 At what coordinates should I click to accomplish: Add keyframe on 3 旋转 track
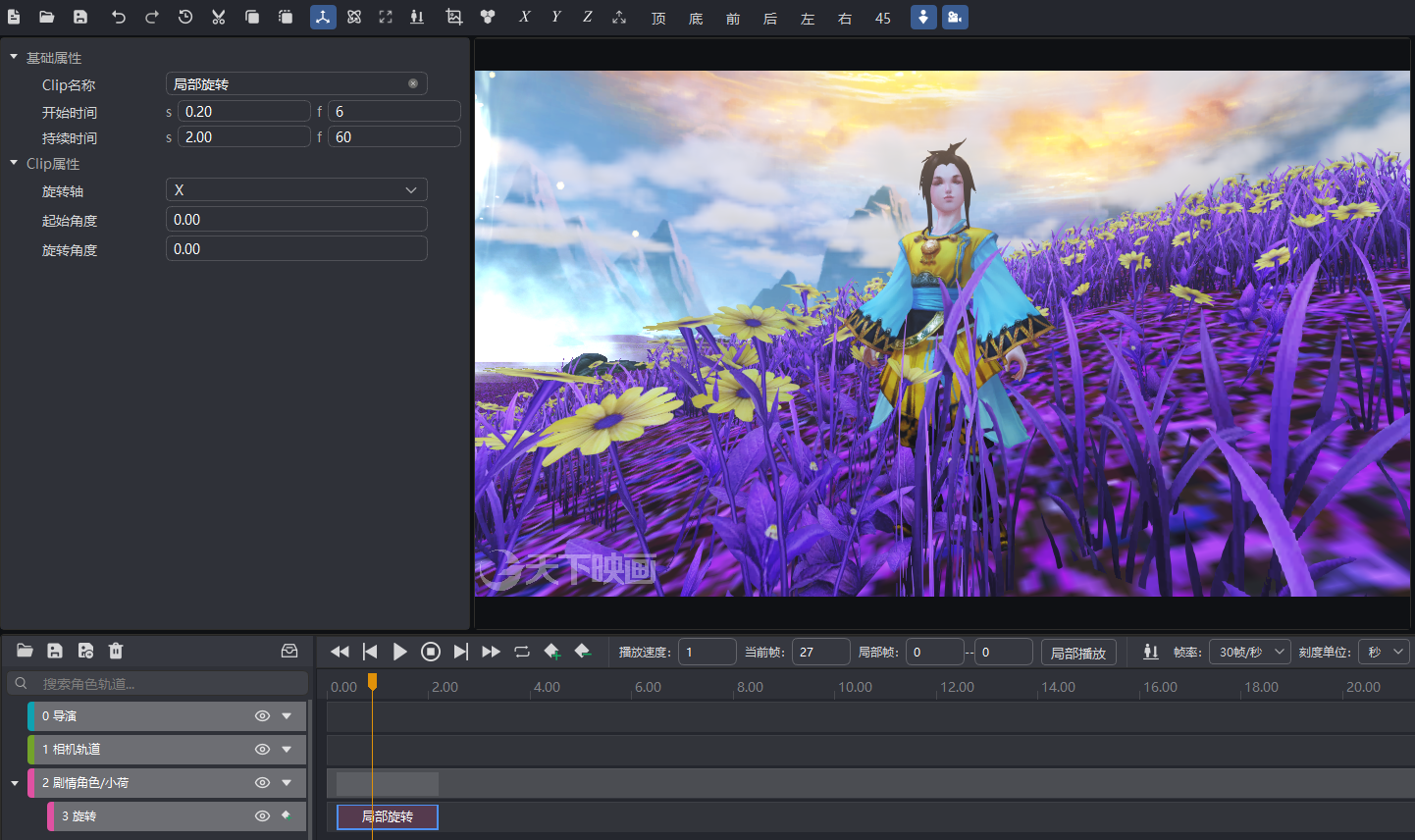tap(287, 815)
